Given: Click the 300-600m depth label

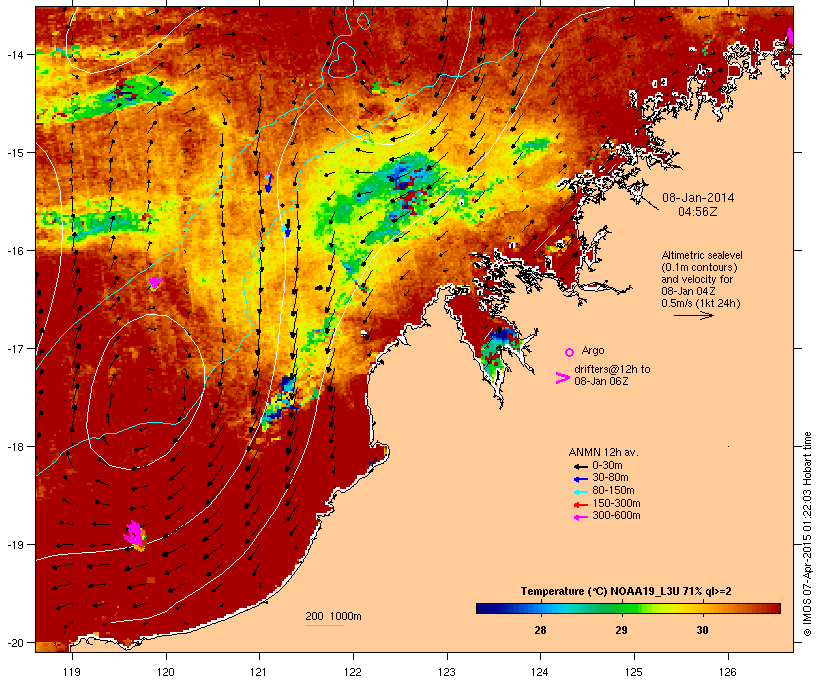Looking at the screenshot, I should 616,516.
